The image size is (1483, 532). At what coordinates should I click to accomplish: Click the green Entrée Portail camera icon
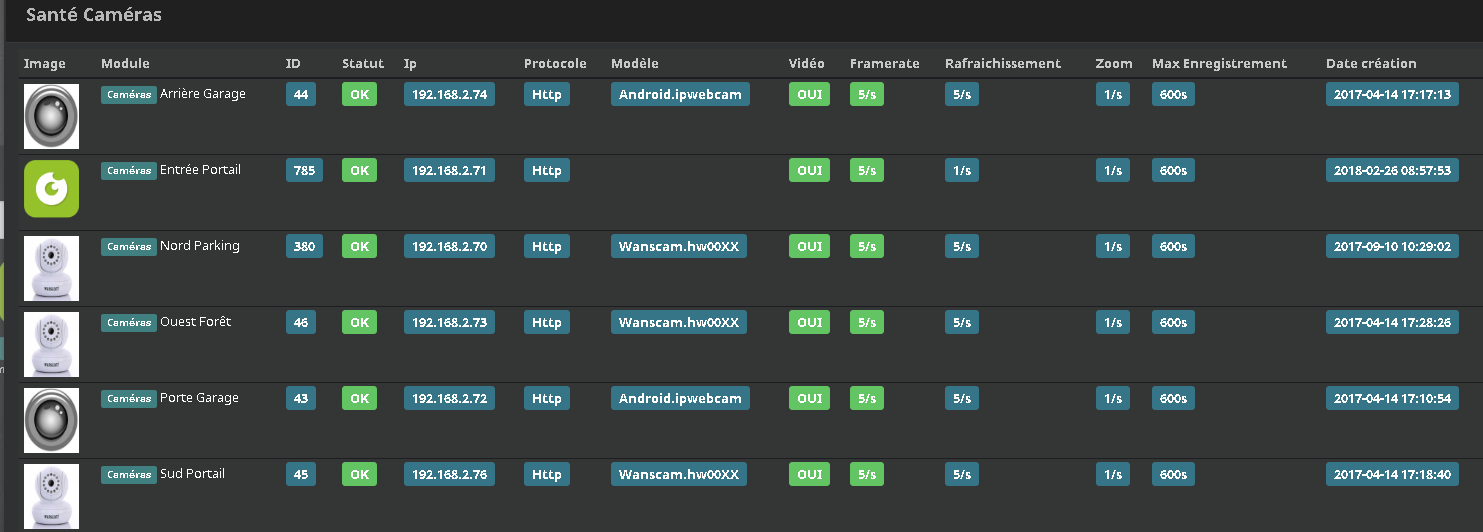(51, 190)
